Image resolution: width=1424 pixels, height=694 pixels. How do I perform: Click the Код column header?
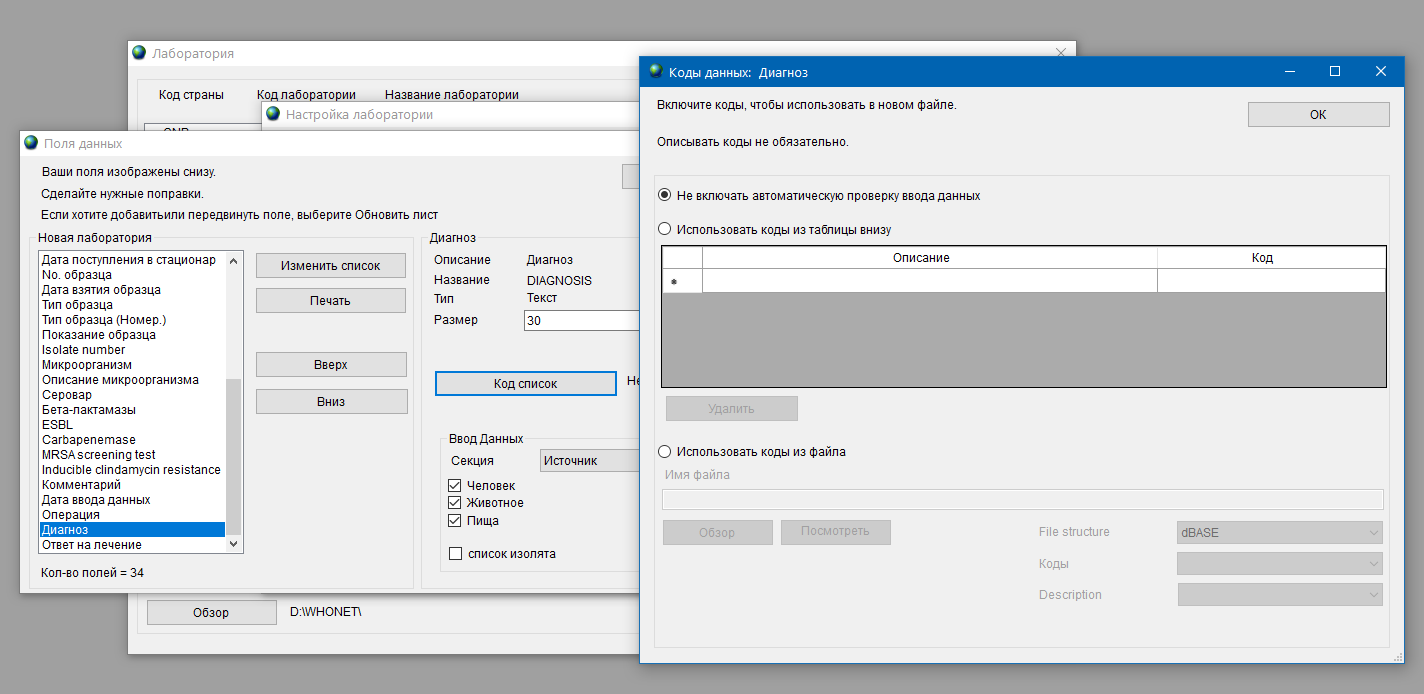(1271, 258)
